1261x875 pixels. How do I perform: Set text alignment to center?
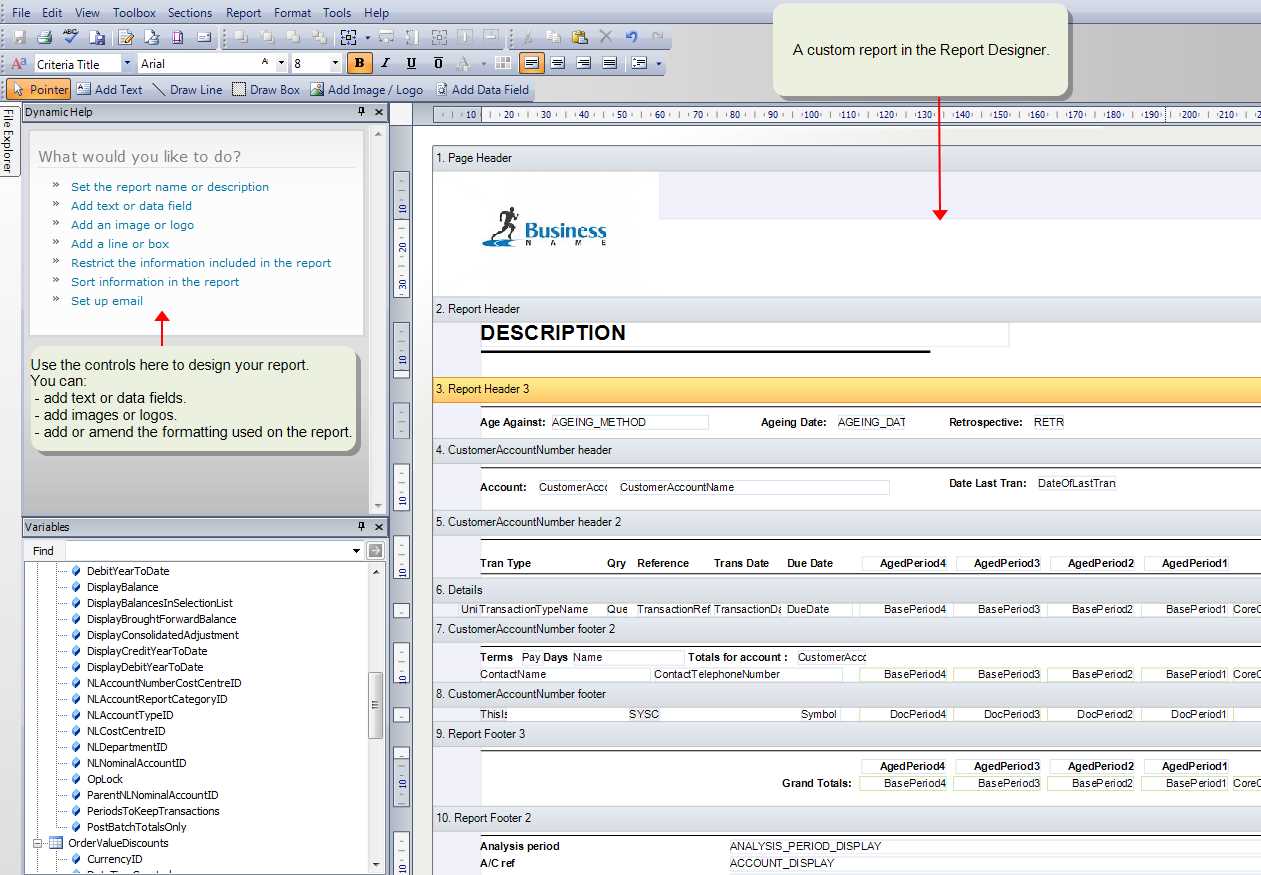[x=558, y=63]
